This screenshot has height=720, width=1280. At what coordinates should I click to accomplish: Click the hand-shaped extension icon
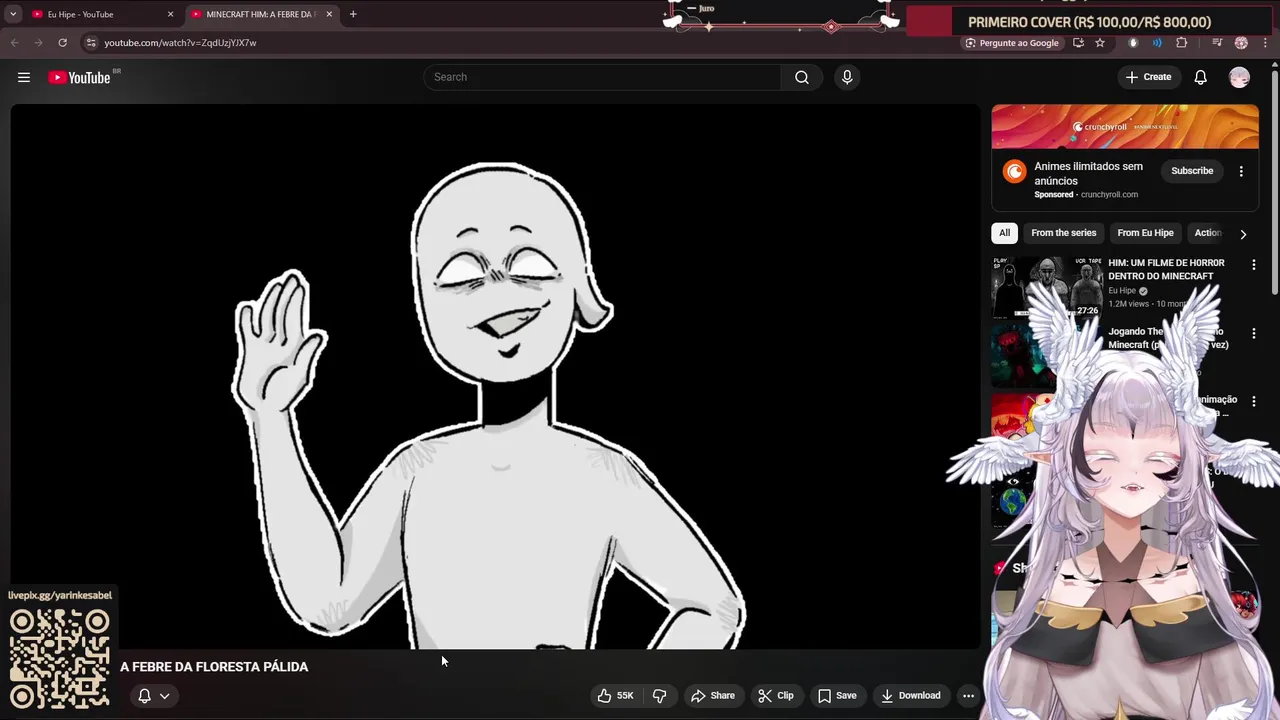pos(1133,43)
